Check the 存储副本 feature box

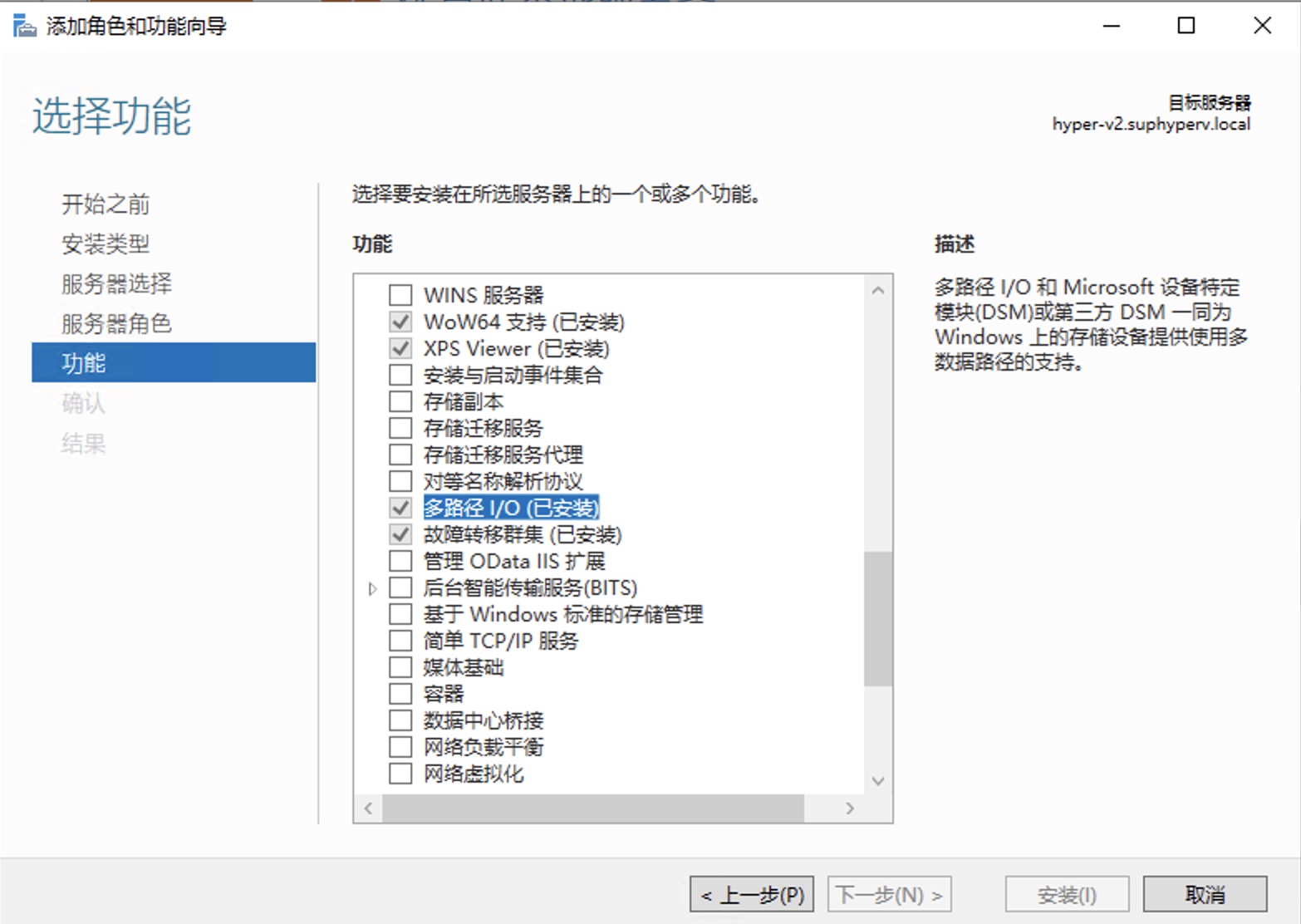click(x=400, y=401)
